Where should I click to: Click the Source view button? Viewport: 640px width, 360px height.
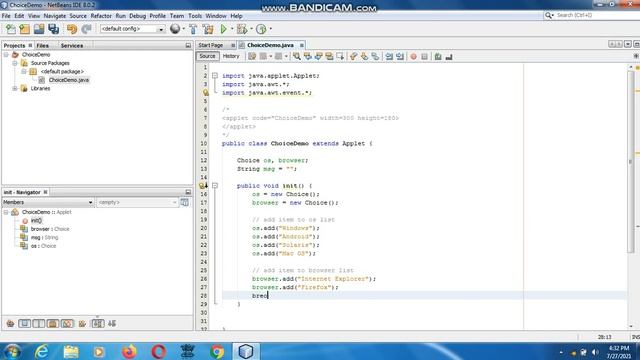(207, 56)
